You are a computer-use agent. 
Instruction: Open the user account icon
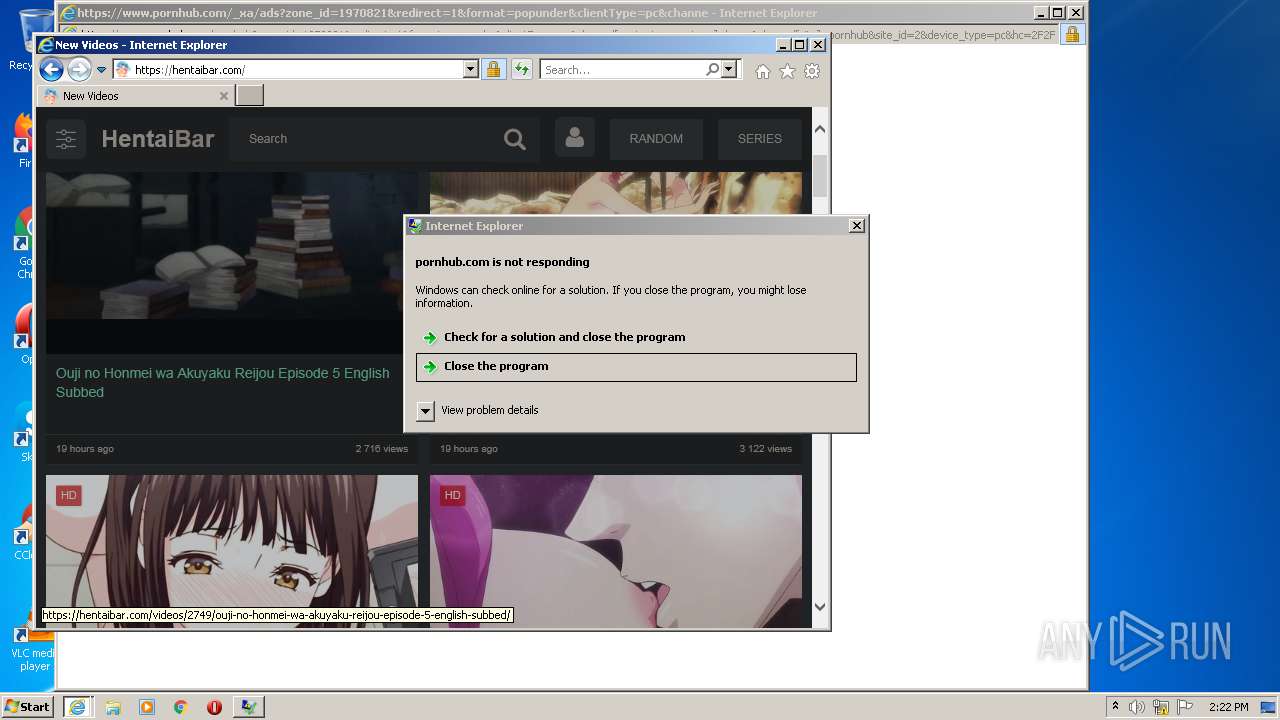(x=575, y=139)
